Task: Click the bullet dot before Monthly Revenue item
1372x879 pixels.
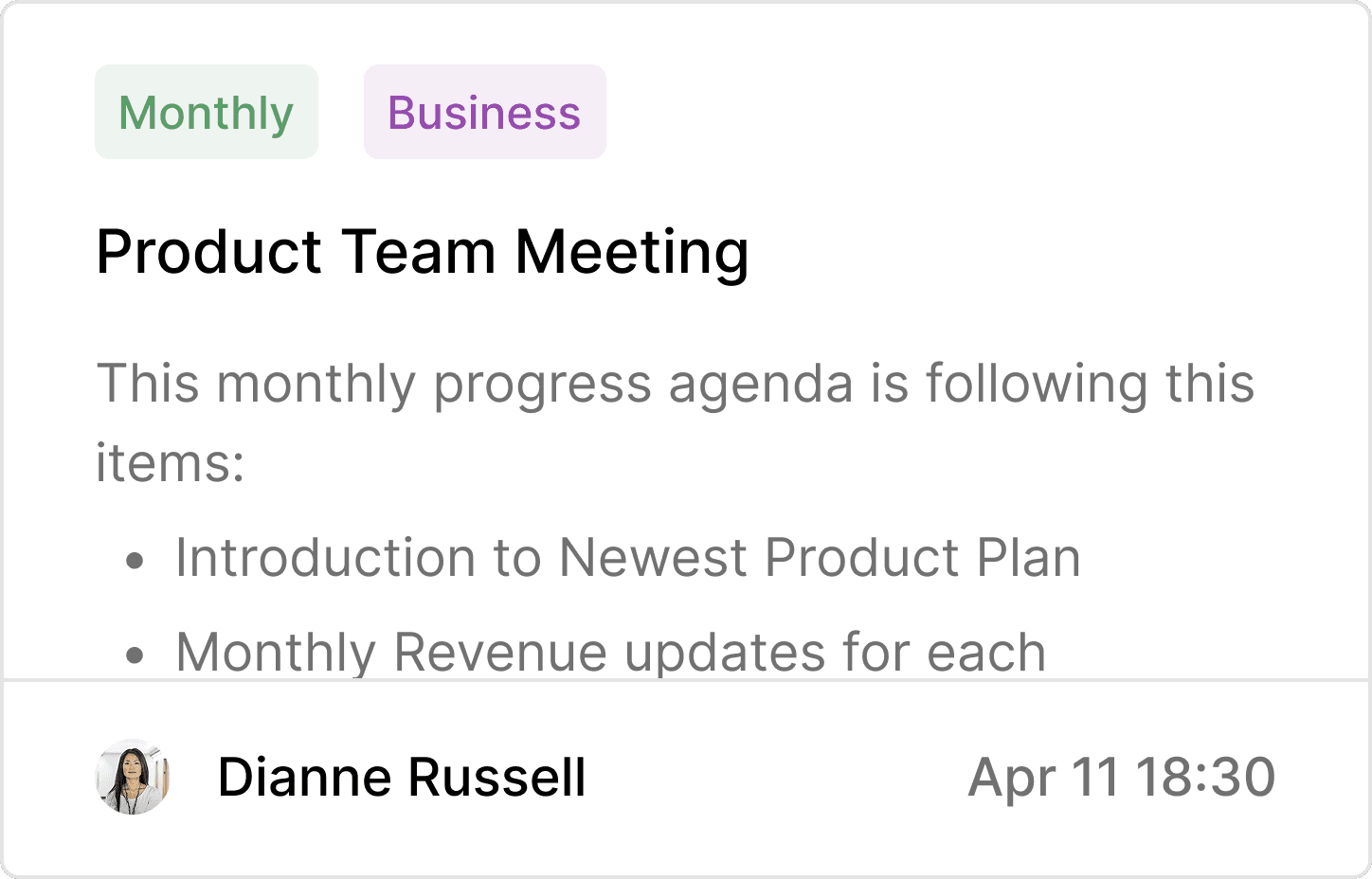Action: point(135,655)
